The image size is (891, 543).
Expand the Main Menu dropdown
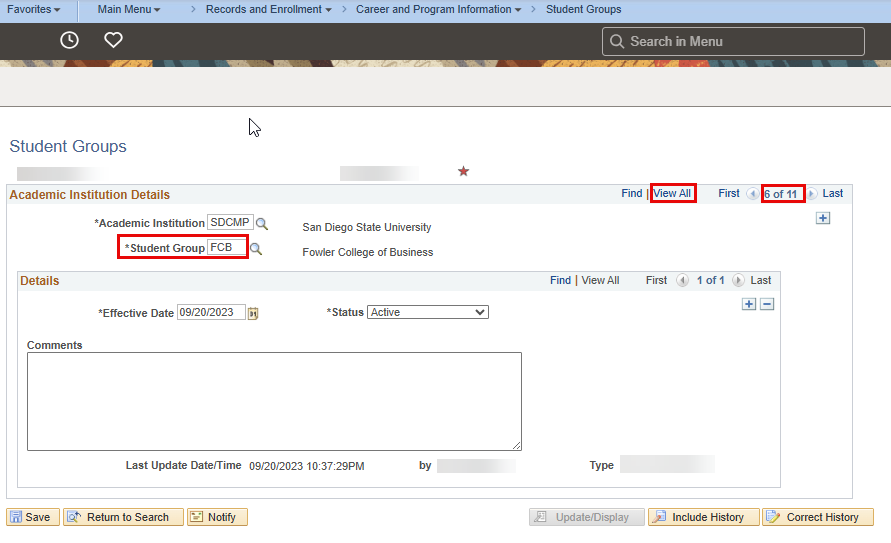[x=129, y=10]
